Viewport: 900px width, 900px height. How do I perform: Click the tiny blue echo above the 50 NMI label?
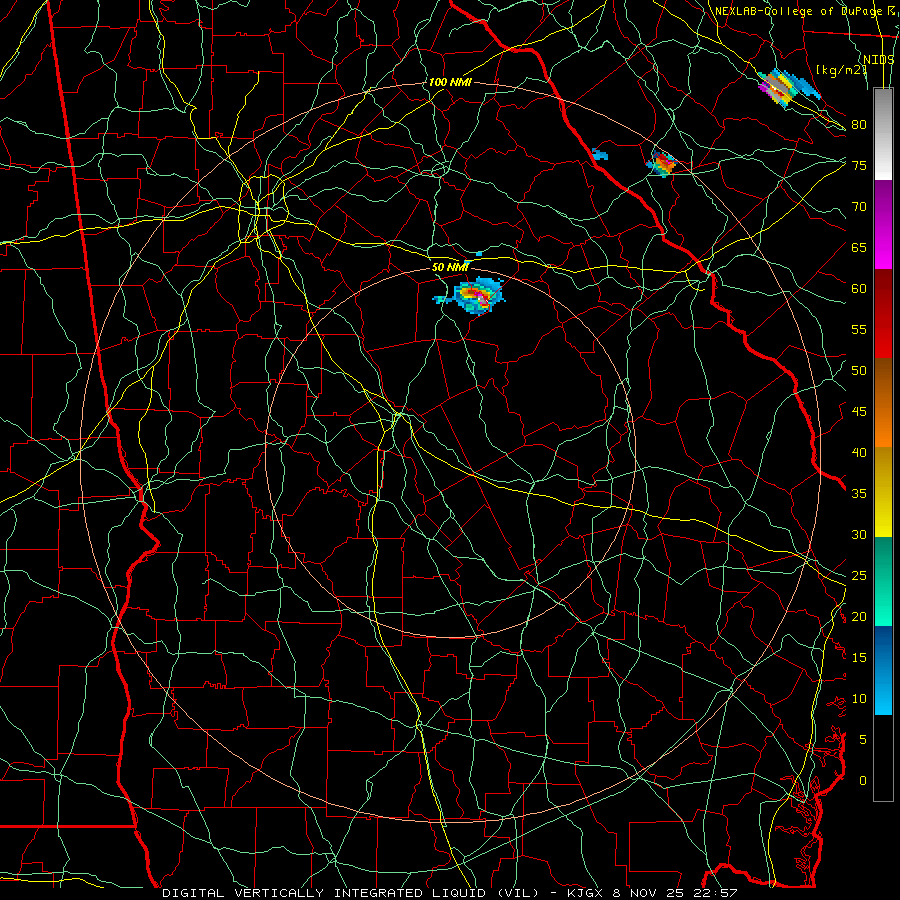click(479, 253)
